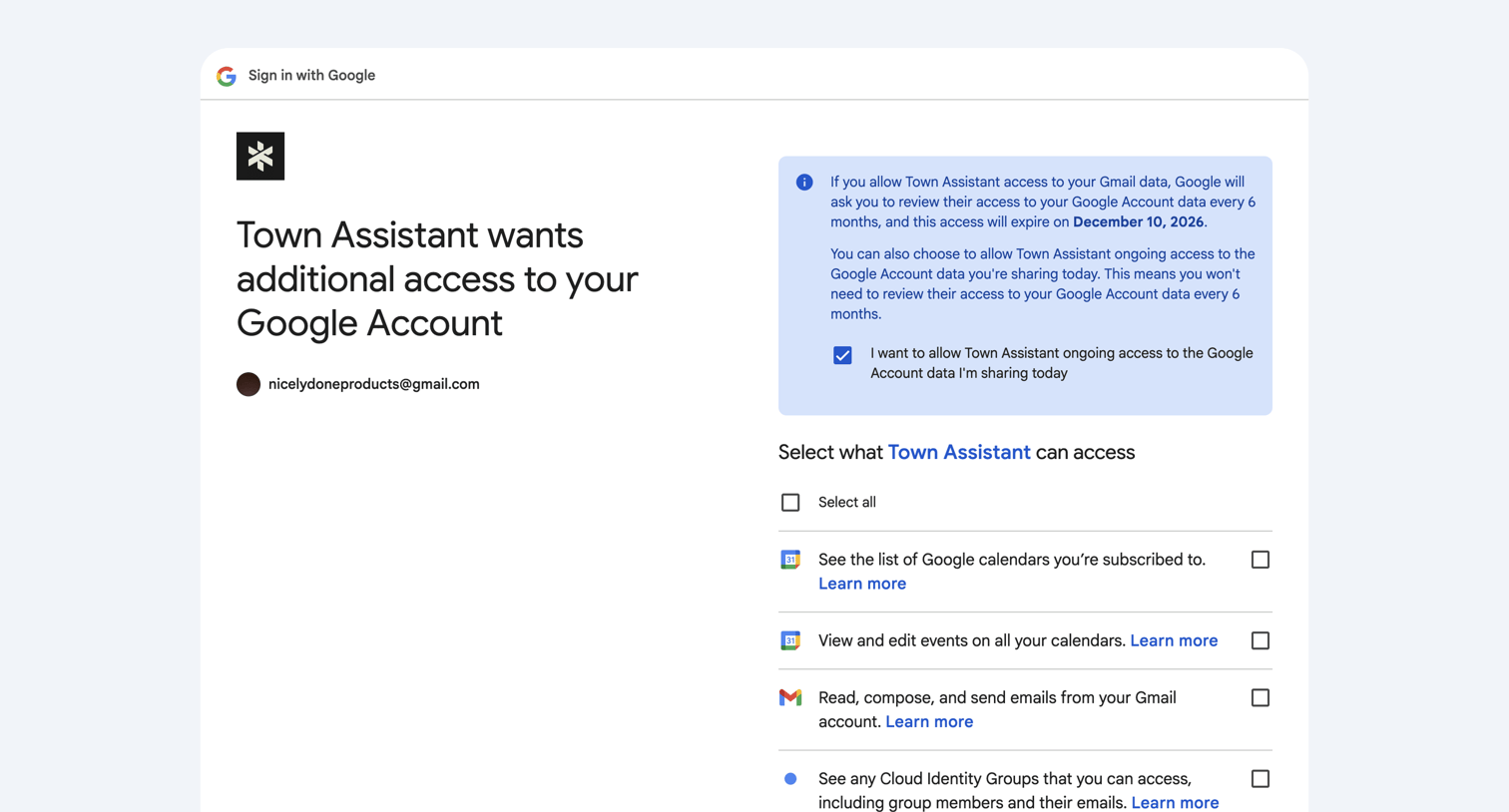Open Learn more for subscribed calendars permission
Viewport: 1509px width, 812px height.
click(862, 584)
